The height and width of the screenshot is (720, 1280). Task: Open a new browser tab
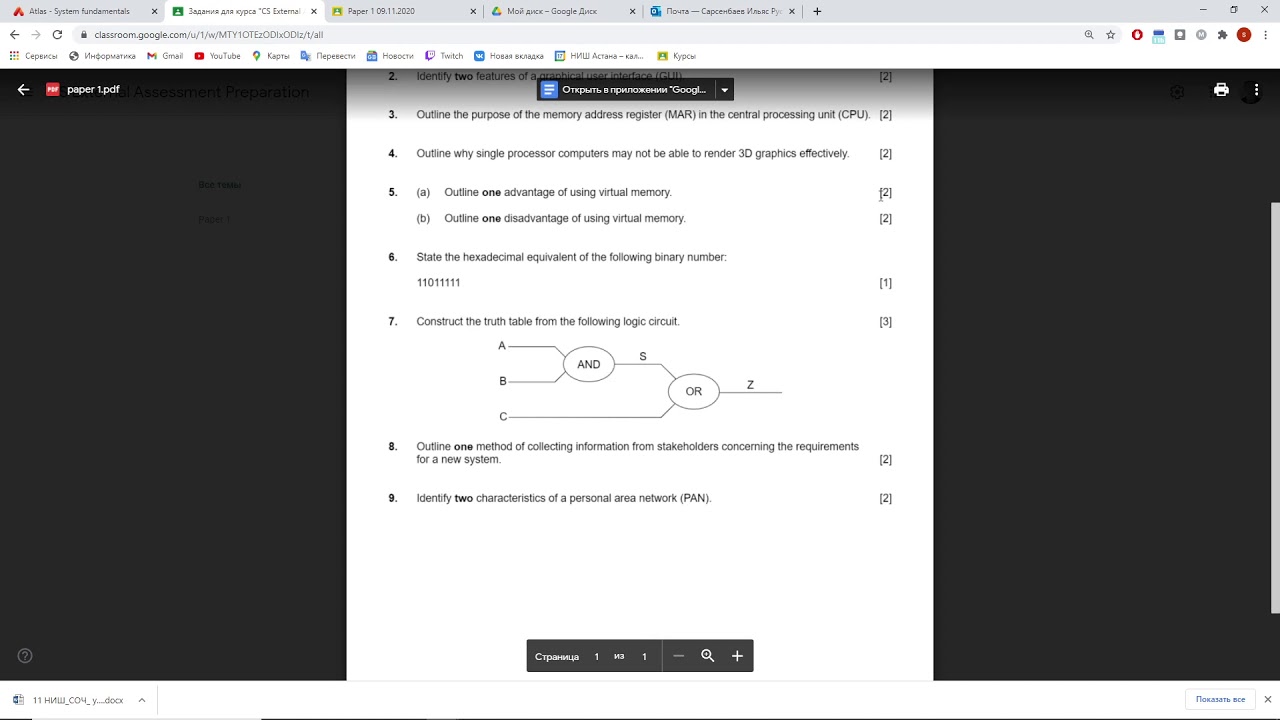point(817,11)
